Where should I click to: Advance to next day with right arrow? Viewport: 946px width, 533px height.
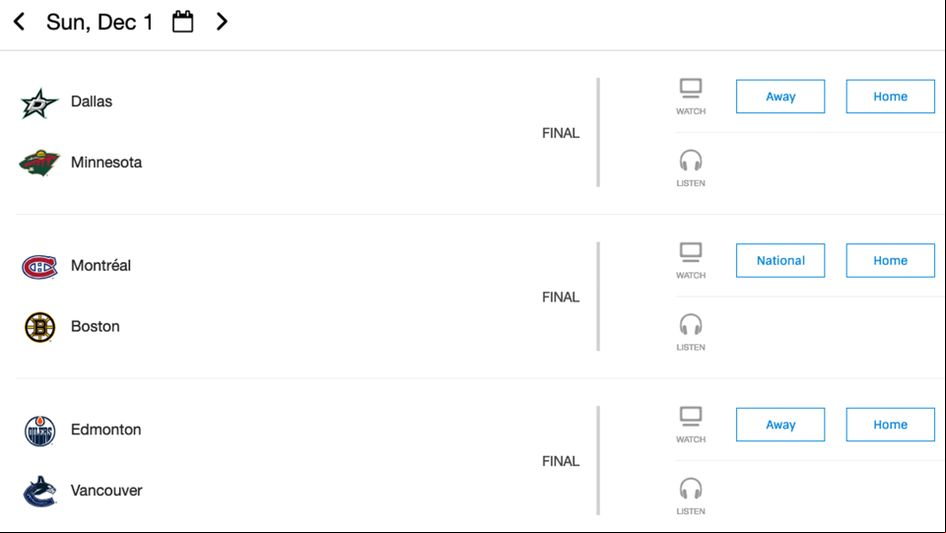222,22
